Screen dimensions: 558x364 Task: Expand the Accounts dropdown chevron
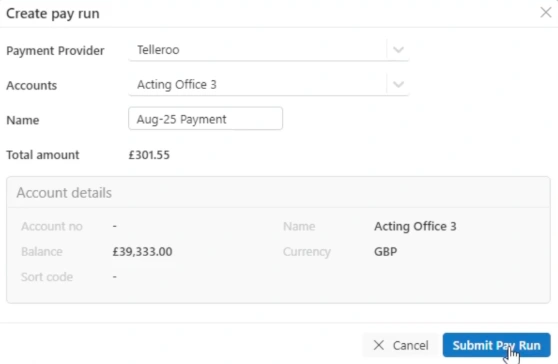[398, 84]
